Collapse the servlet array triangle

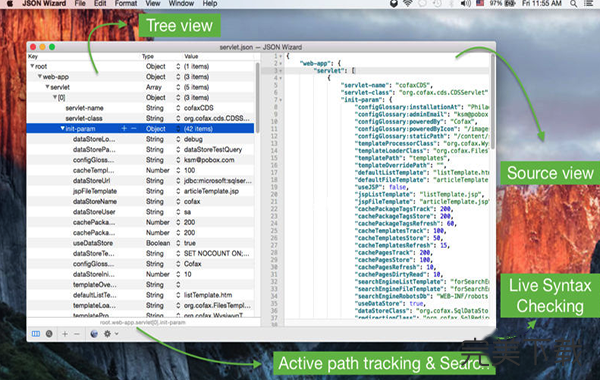[47, 87]
